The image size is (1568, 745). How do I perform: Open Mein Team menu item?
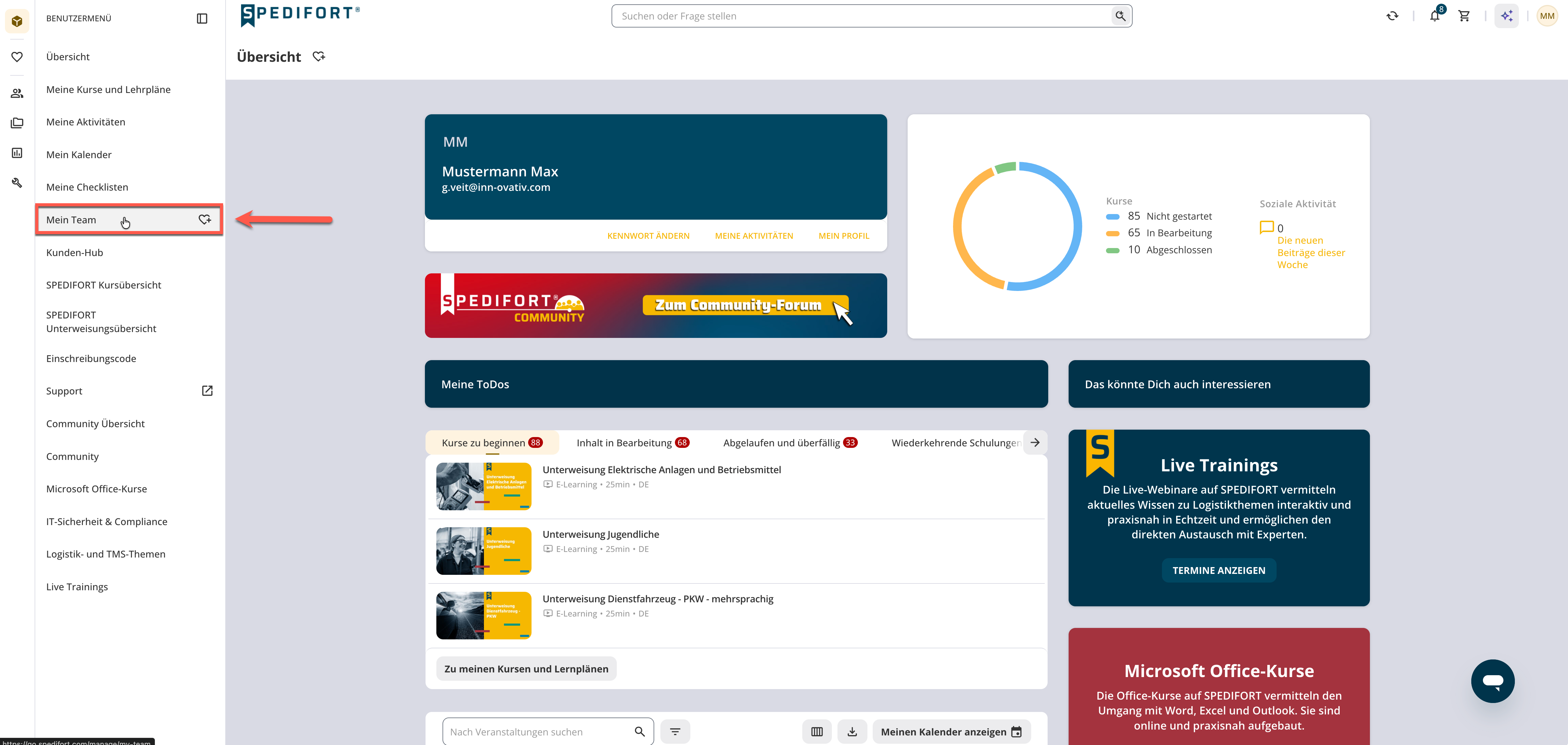click(x=130, y=220)
